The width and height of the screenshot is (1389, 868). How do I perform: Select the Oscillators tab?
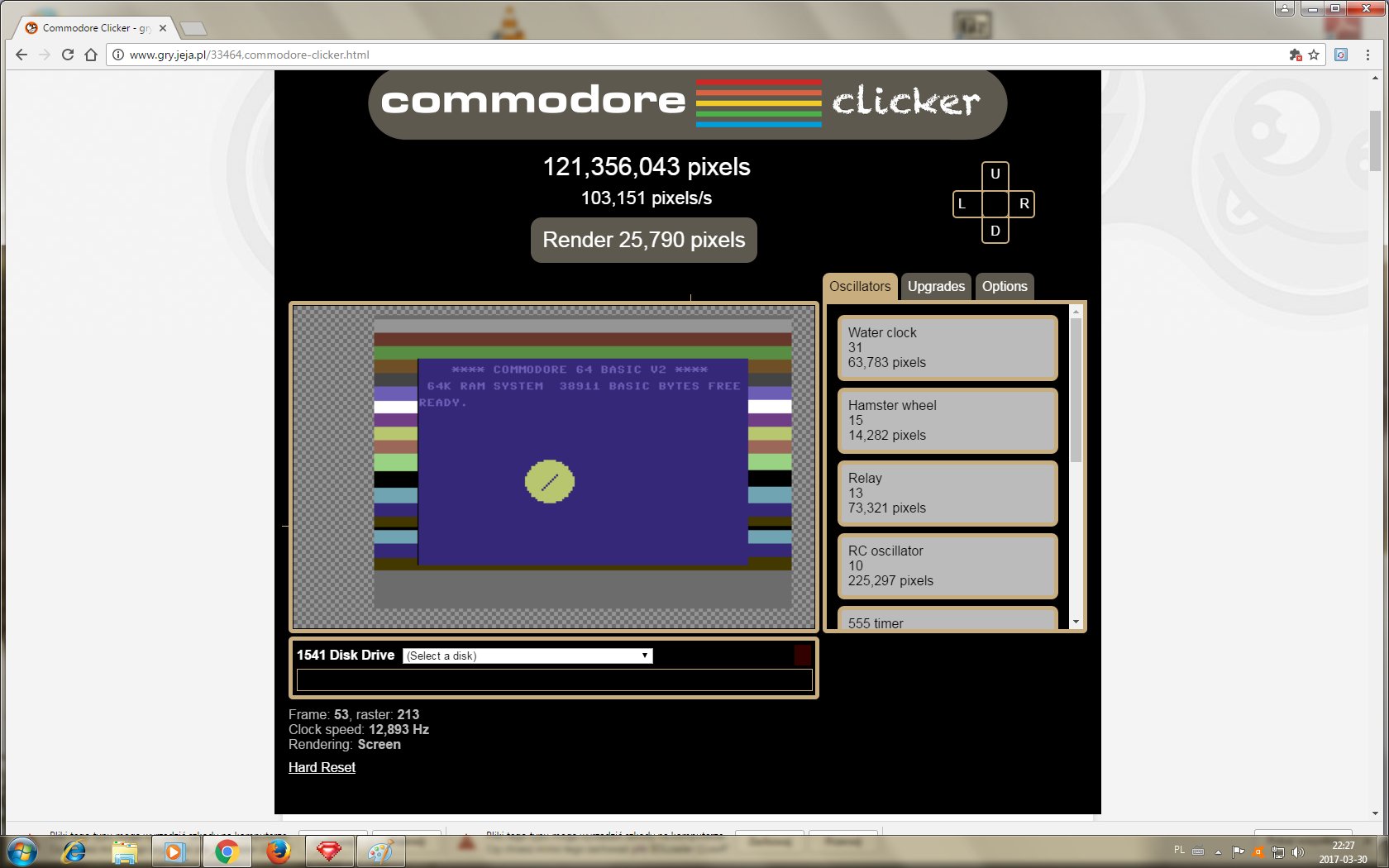pos(860,286)
